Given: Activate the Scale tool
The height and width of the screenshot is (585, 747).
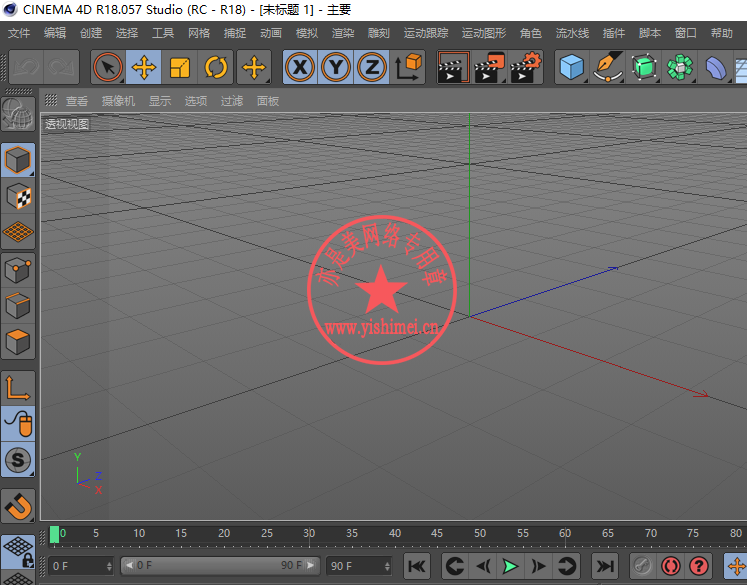Looking at the screenshot, I should [180, 67].
